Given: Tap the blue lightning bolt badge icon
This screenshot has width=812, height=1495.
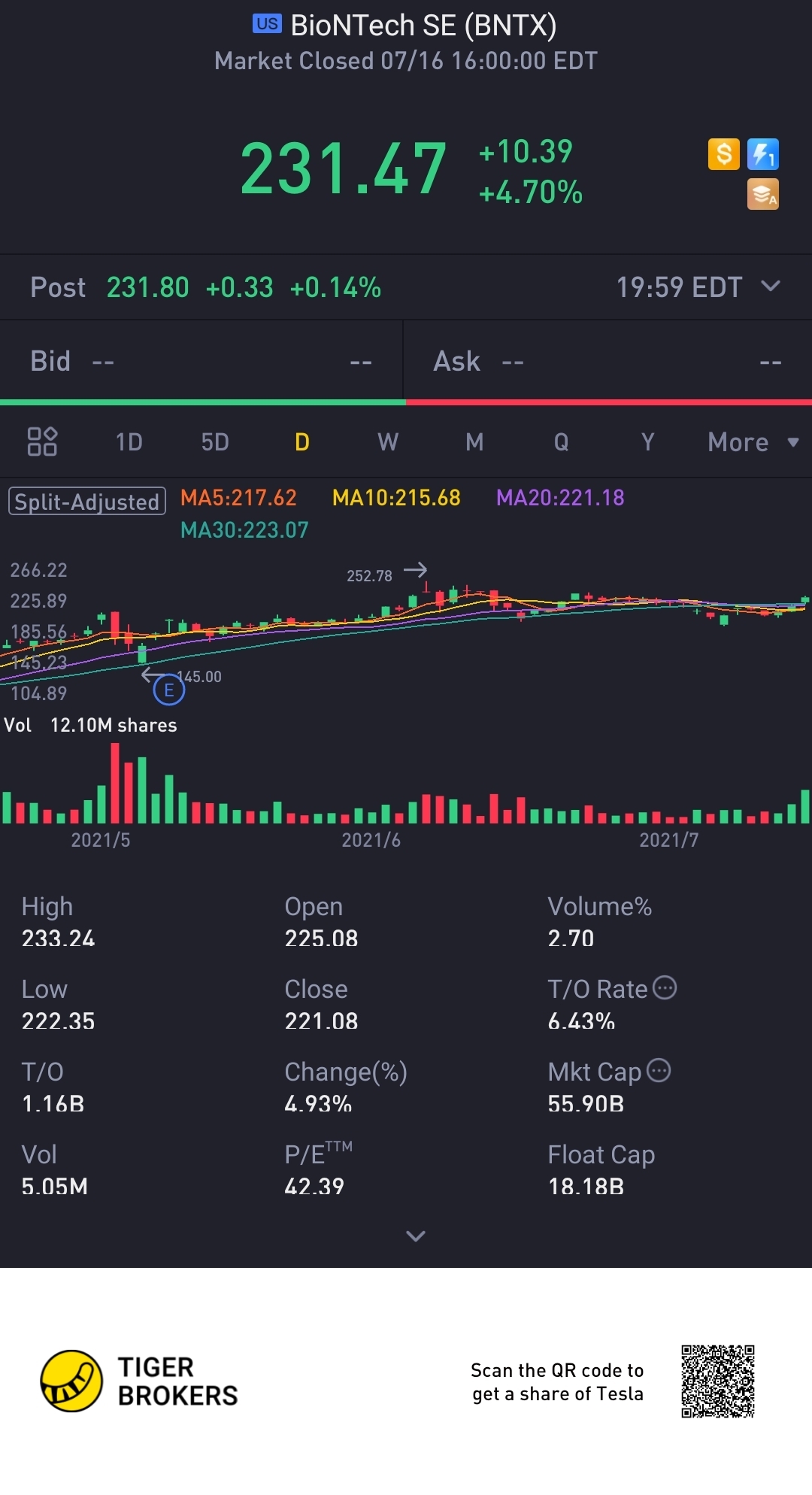Looking at the screenshot, I should (763, 154).
